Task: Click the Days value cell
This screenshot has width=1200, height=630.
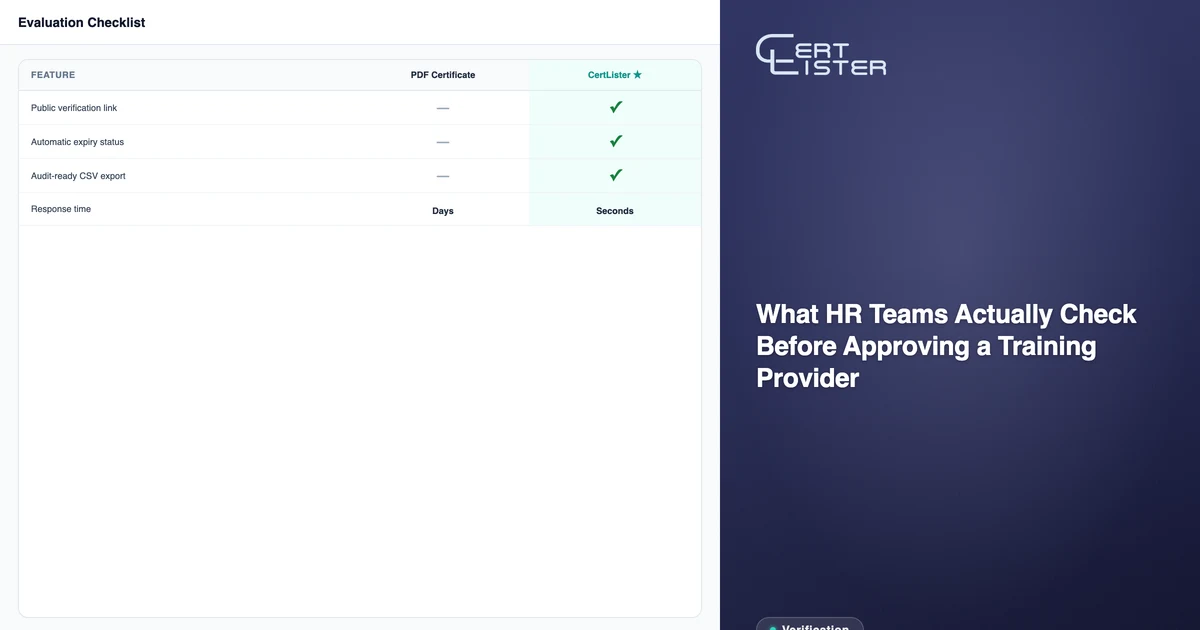Action: coord(443,211)
